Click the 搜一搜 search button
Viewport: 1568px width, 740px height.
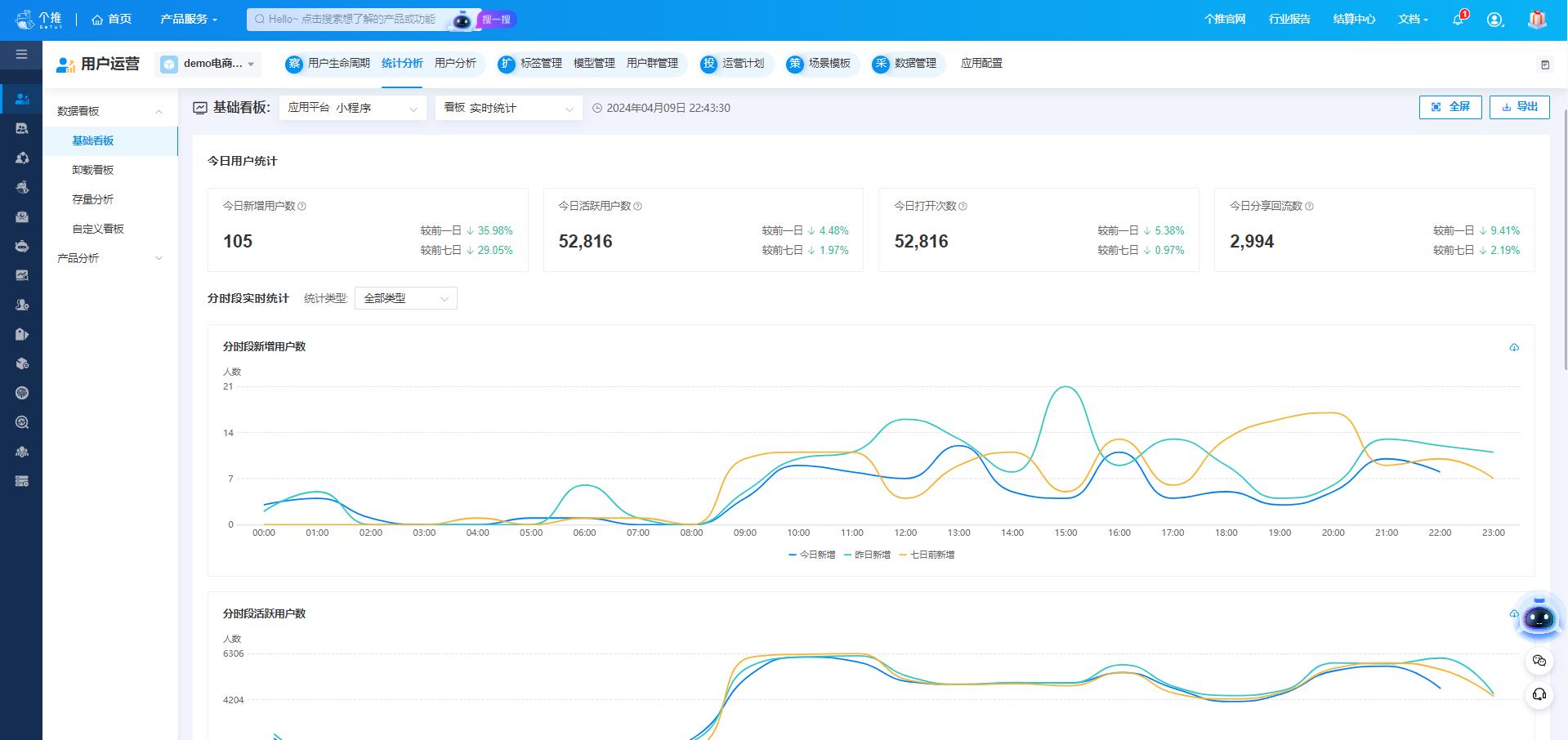496,19
